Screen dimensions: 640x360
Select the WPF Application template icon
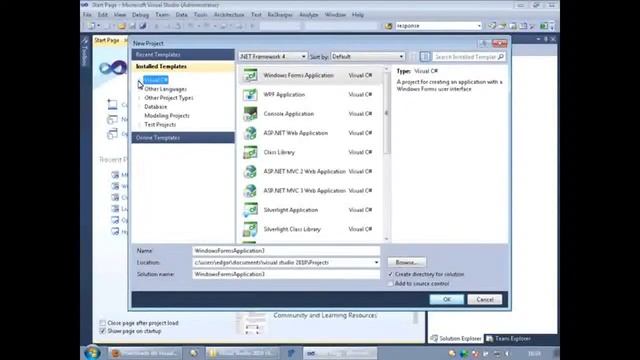[x=250, y=95]
